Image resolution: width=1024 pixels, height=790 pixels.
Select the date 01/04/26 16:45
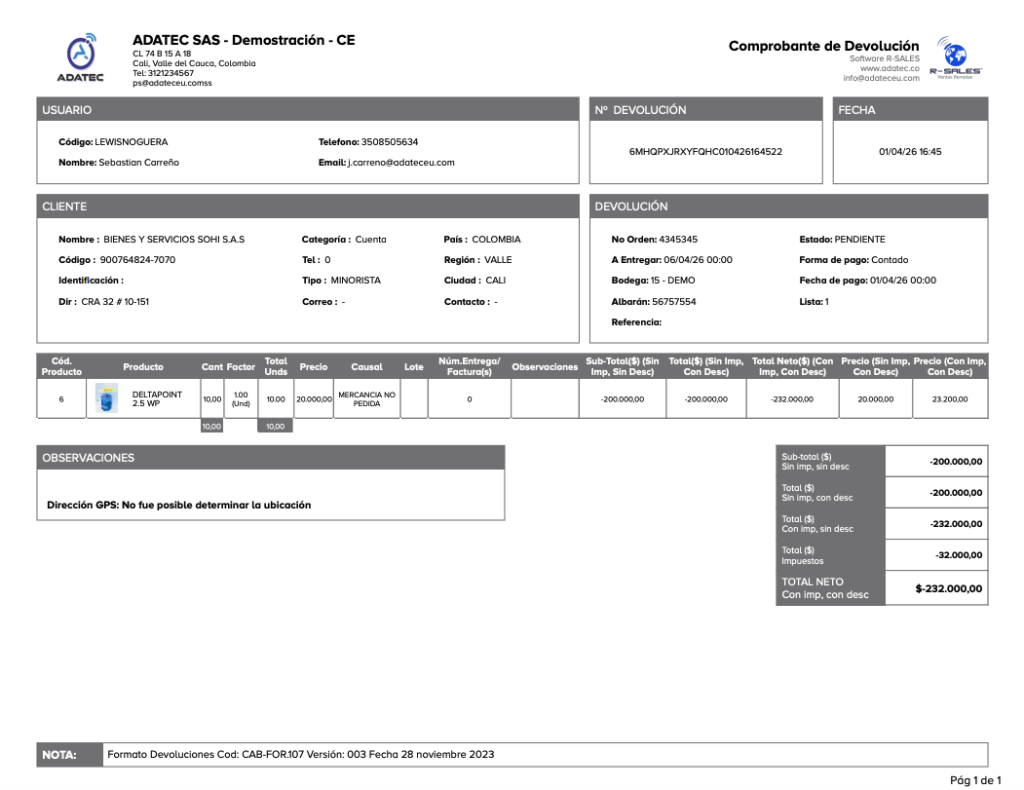[x=910, y=151]
